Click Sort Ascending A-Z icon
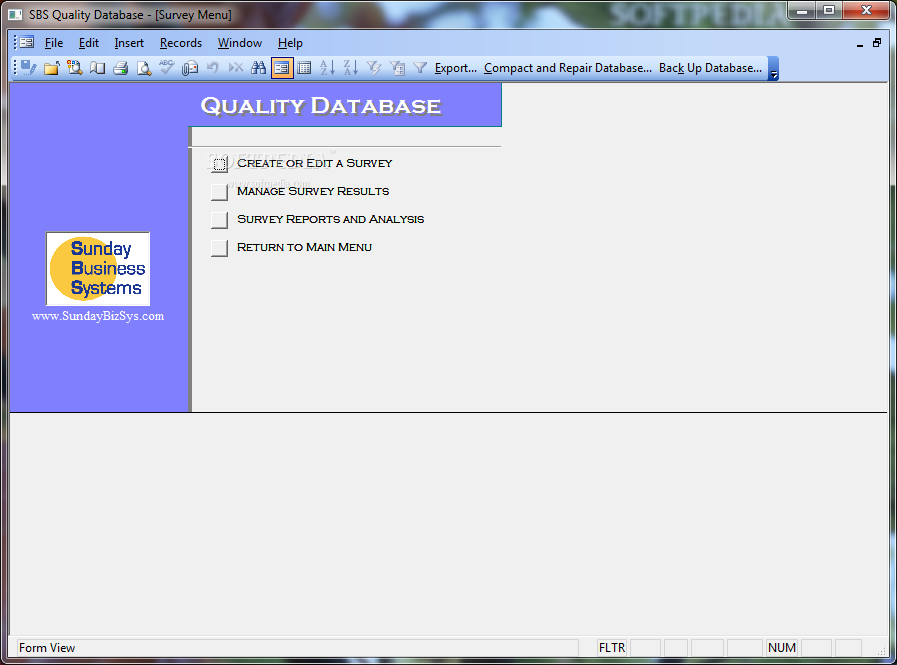This screenshot has height=665, width=897. pyautogui.click(x=327, y=68)
